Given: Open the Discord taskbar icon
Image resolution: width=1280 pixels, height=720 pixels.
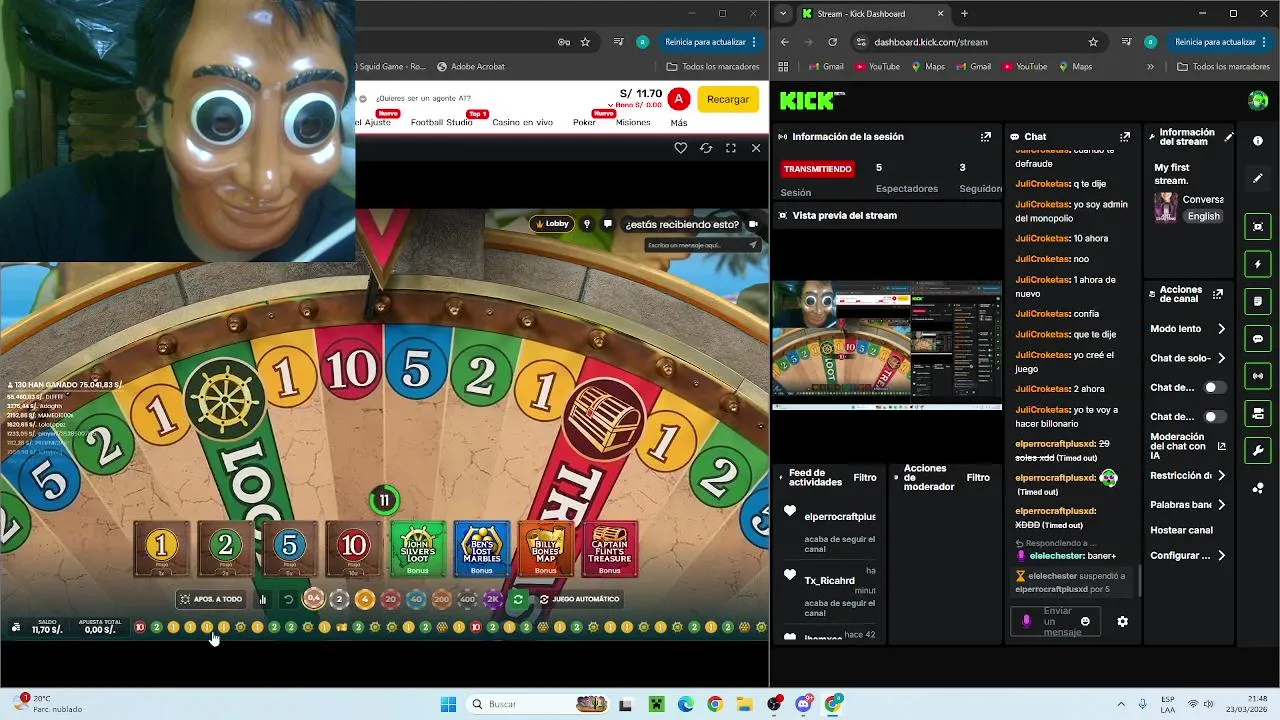Looking at the screenshot, I should click(803, 704).
